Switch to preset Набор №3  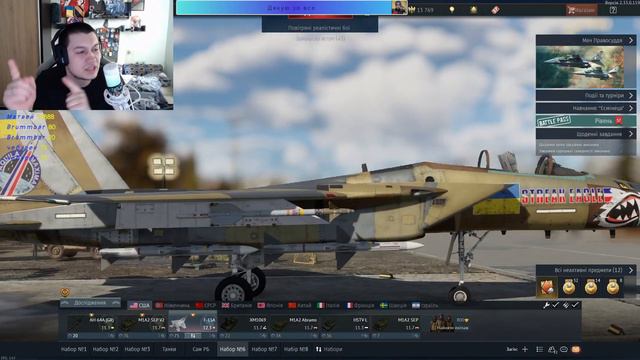pyautogui.click(x=137, y=349)
